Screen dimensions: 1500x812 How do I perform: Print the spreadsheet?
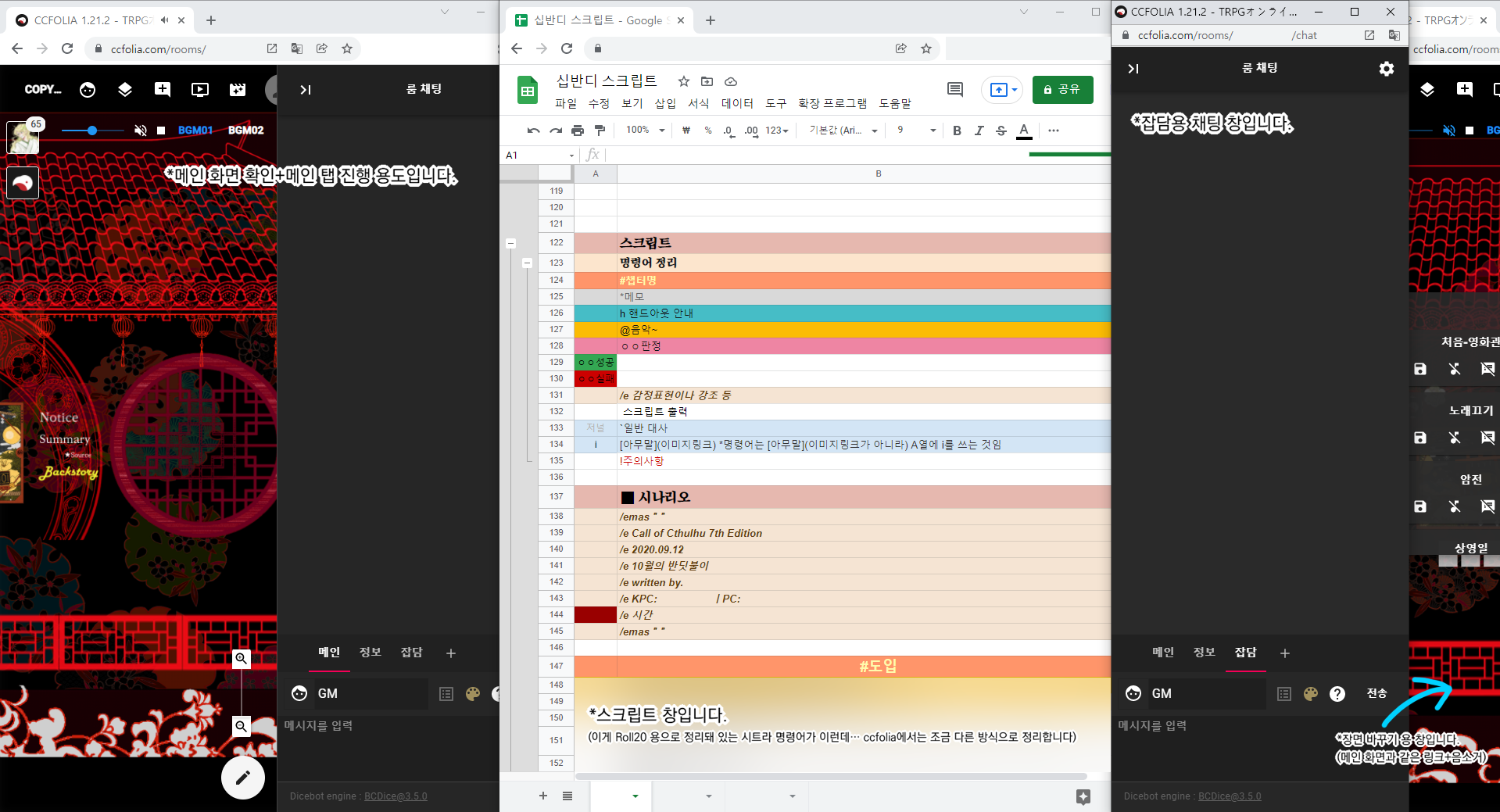(578, 131)
